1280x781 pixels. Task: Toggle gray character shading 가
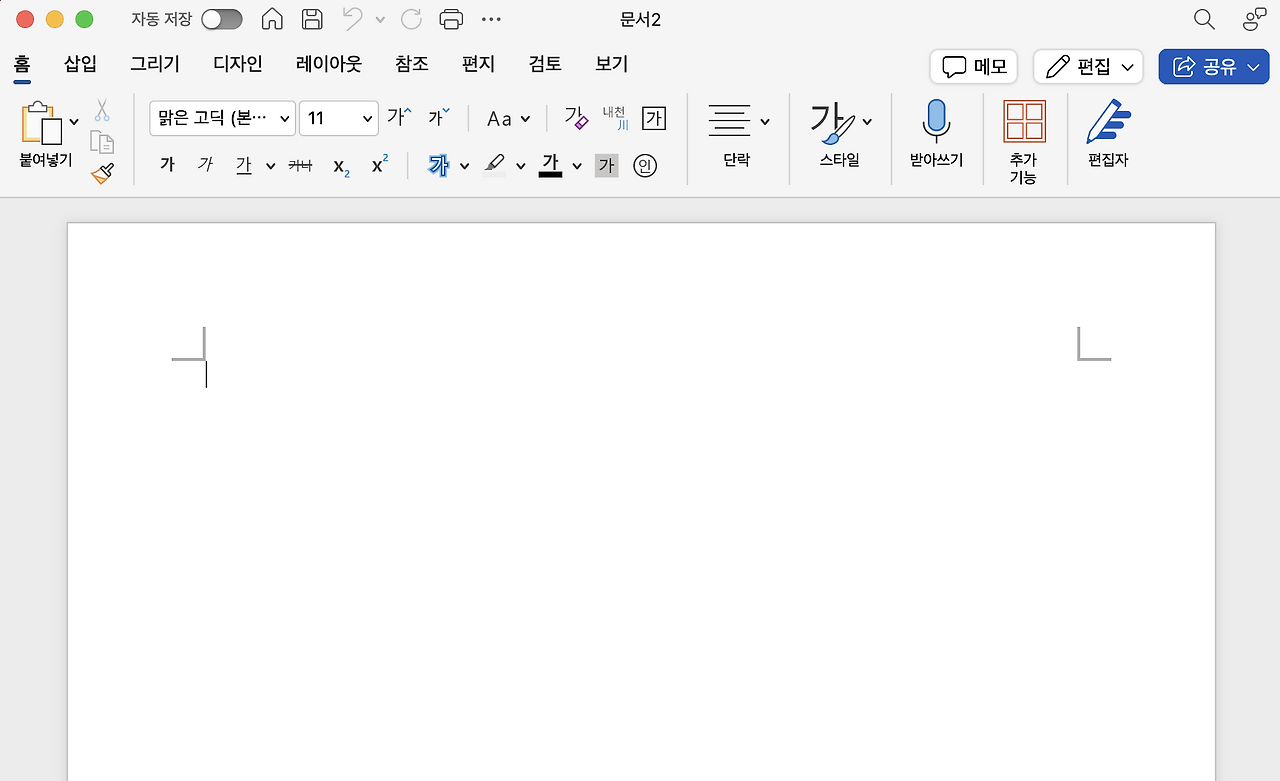click(x=606, y=165)
